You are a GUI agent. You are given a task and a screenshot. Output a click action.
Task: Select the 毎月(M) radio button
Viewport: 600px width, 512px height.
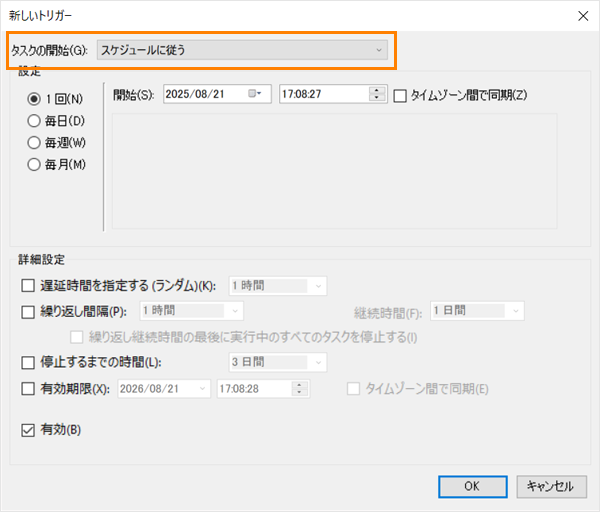click(x=34, y=165)
